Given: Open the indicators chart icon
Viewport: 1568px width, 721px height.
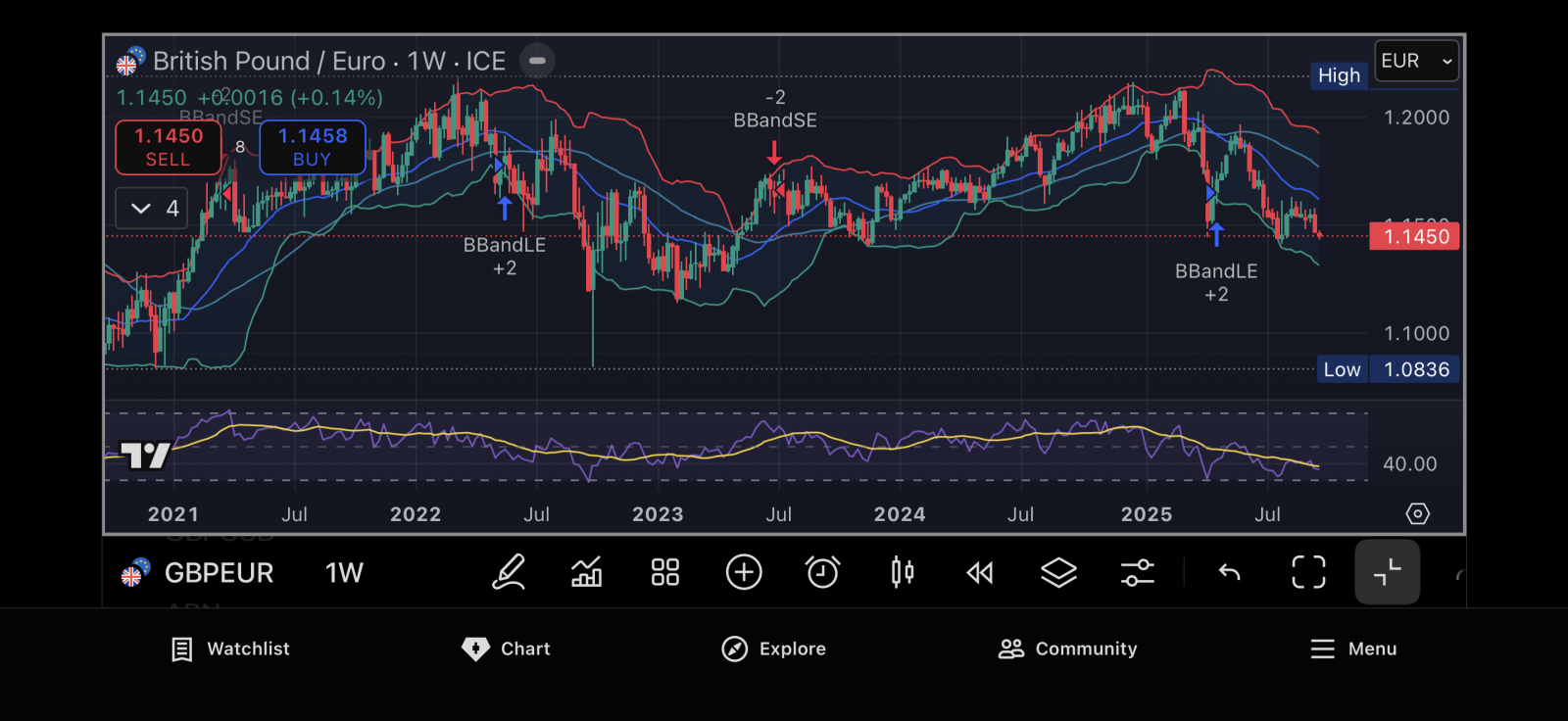Looking at the screenshot, I should (587, 572).
